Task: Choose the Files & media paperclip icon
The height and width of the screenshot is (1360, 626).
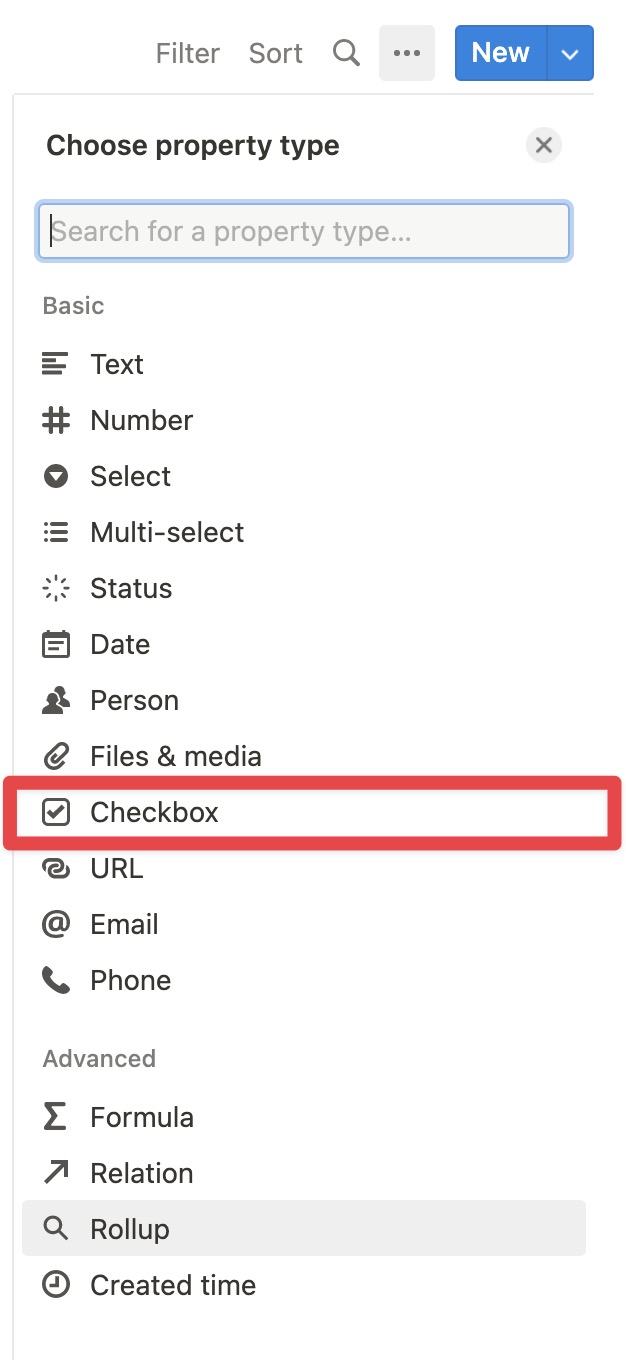Action: [56, 757]
